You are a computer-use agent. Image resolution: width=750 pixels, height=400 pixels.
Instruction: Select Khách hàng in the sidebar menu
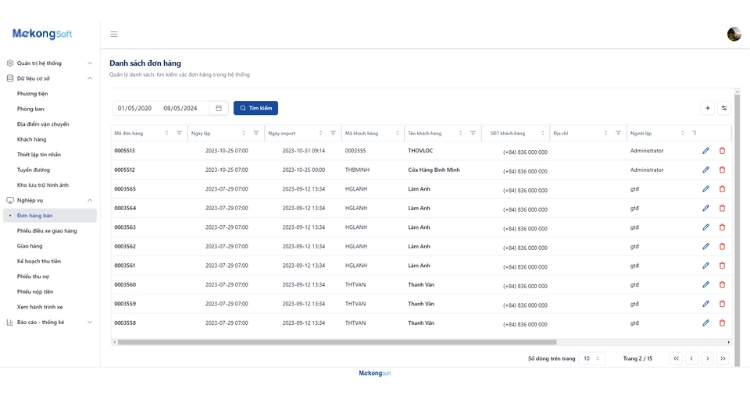(x=32, y=139)
